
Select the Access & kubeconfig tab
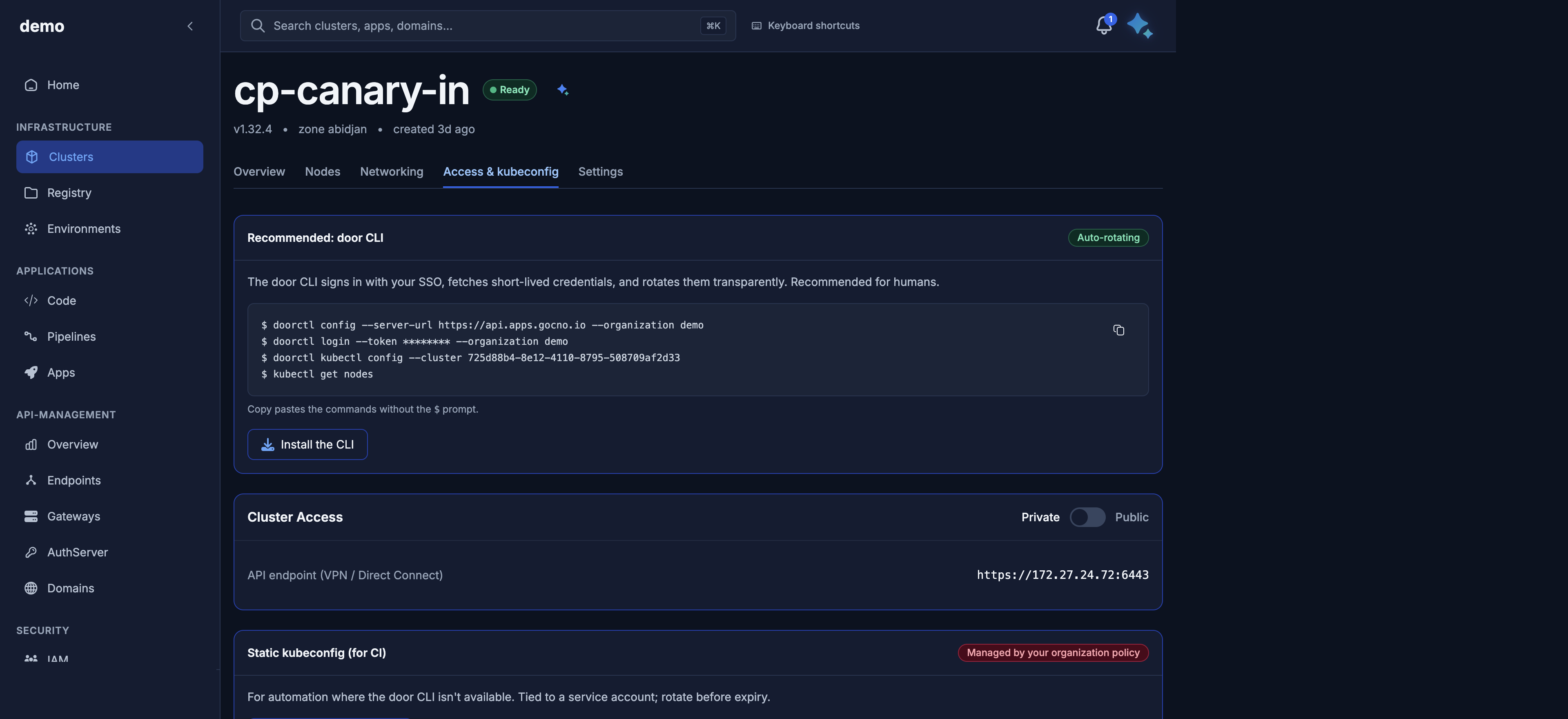tap(500, 172)
